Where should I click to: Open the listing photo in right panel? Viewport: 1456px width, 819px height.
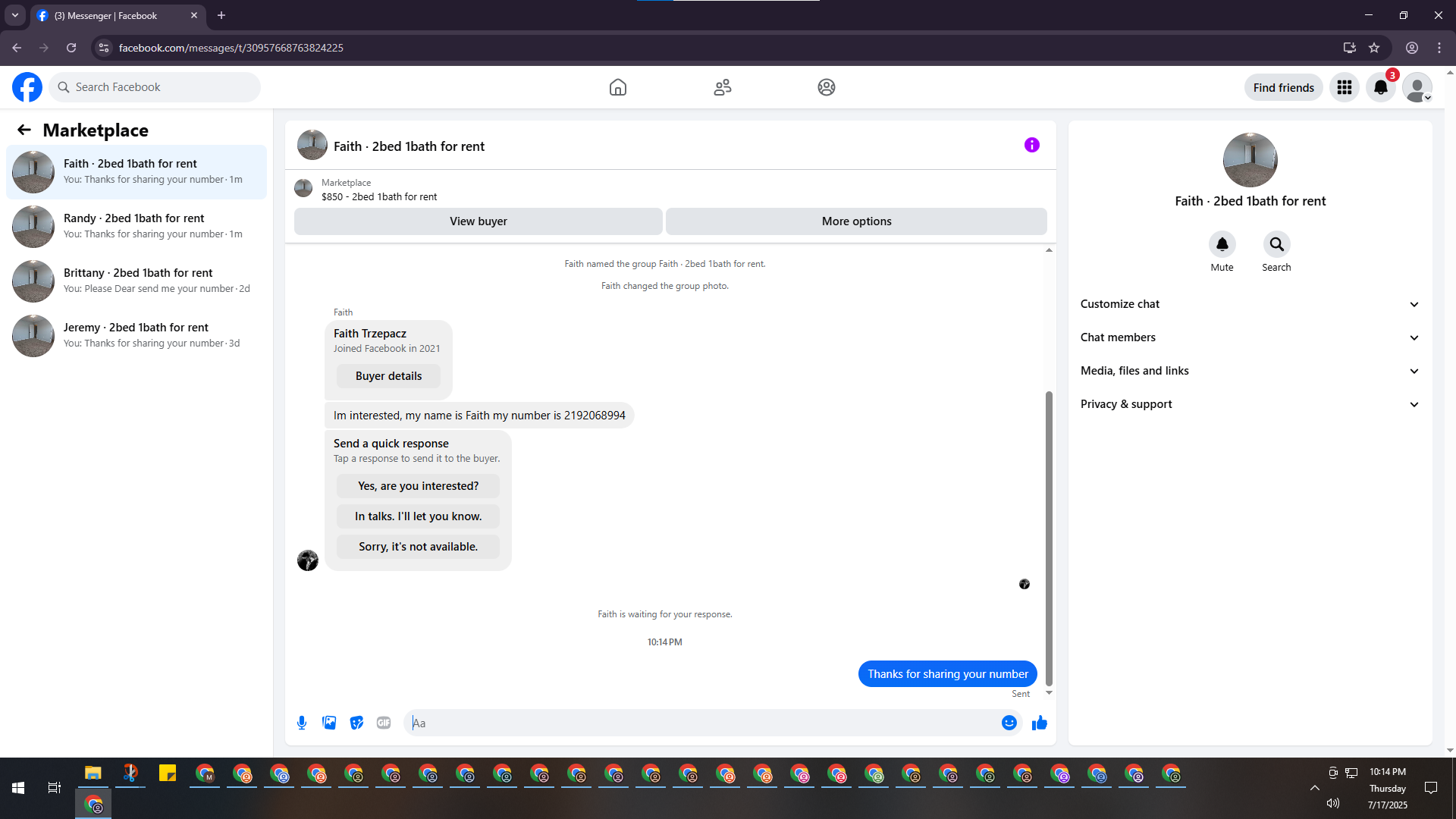tap(1250, 160)
